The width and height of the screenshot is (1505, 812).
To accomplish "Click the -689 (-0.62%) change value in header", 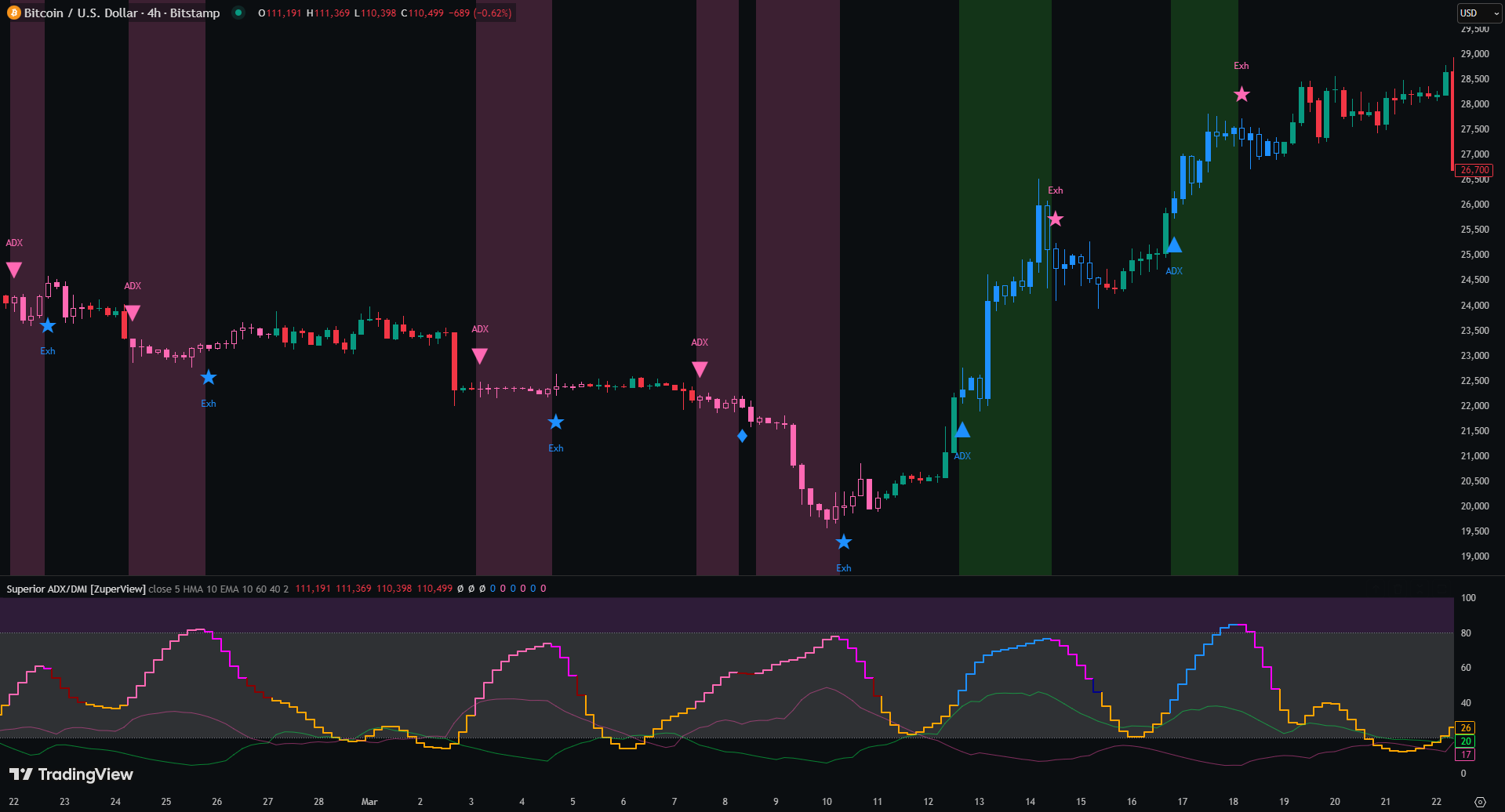I will (x=480, y=13).
